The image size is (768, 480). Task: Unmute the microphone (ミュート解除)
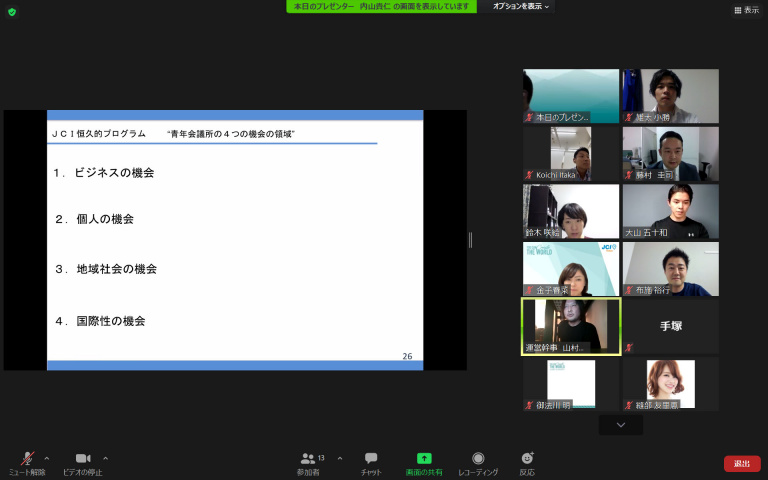pyautogui.click(x=27, y=459)
